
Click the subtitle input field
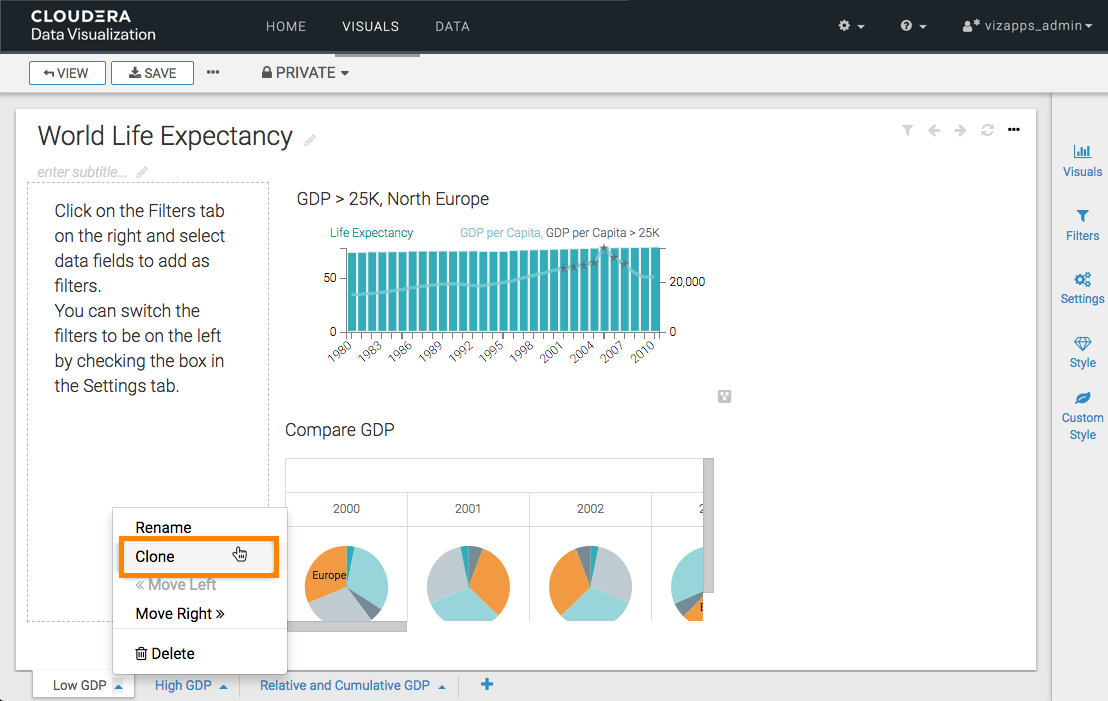tap(83, 172)
